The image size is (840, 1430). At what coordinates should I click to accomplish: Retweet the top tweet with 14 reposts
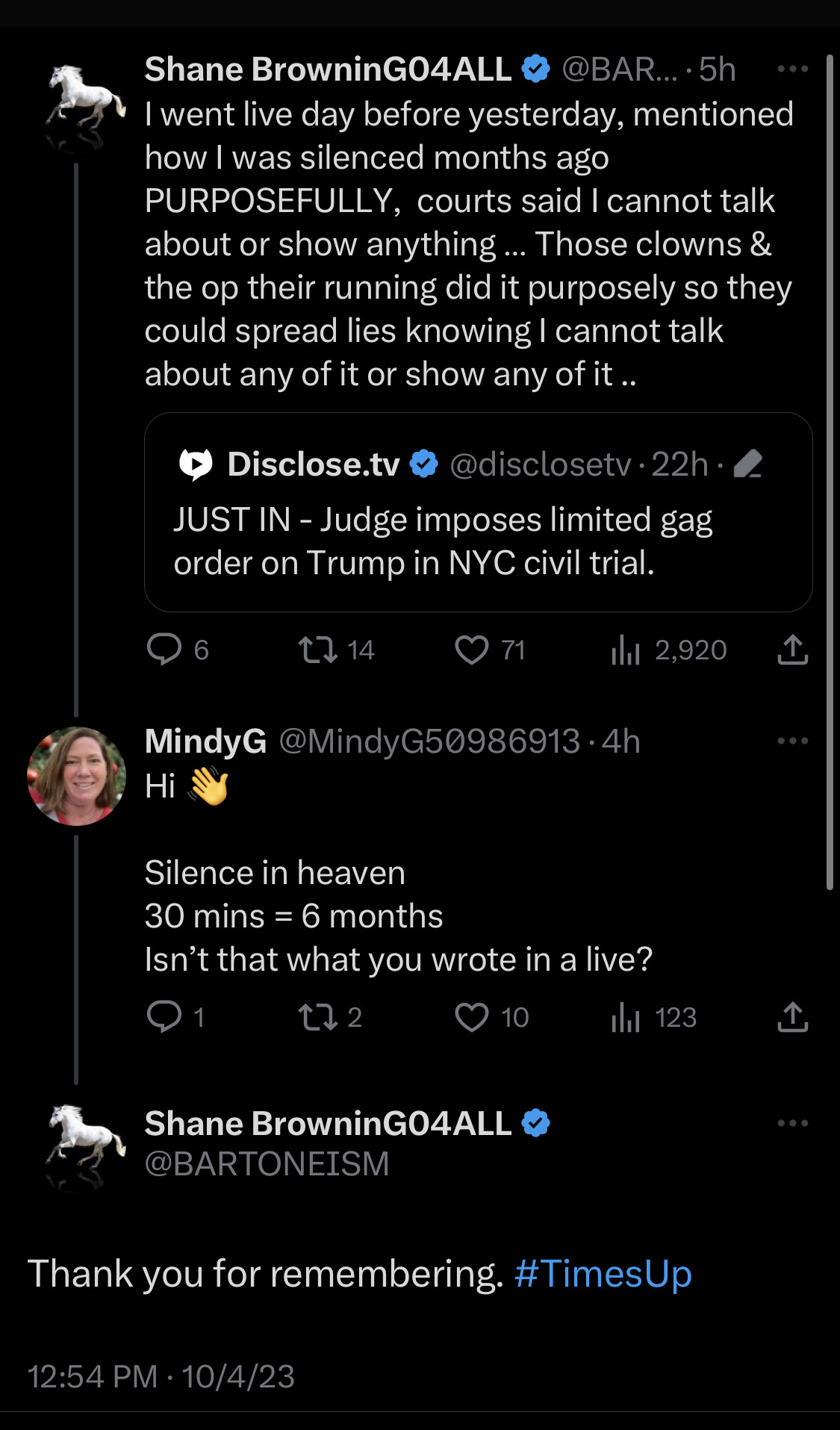(x=318, y=650)
